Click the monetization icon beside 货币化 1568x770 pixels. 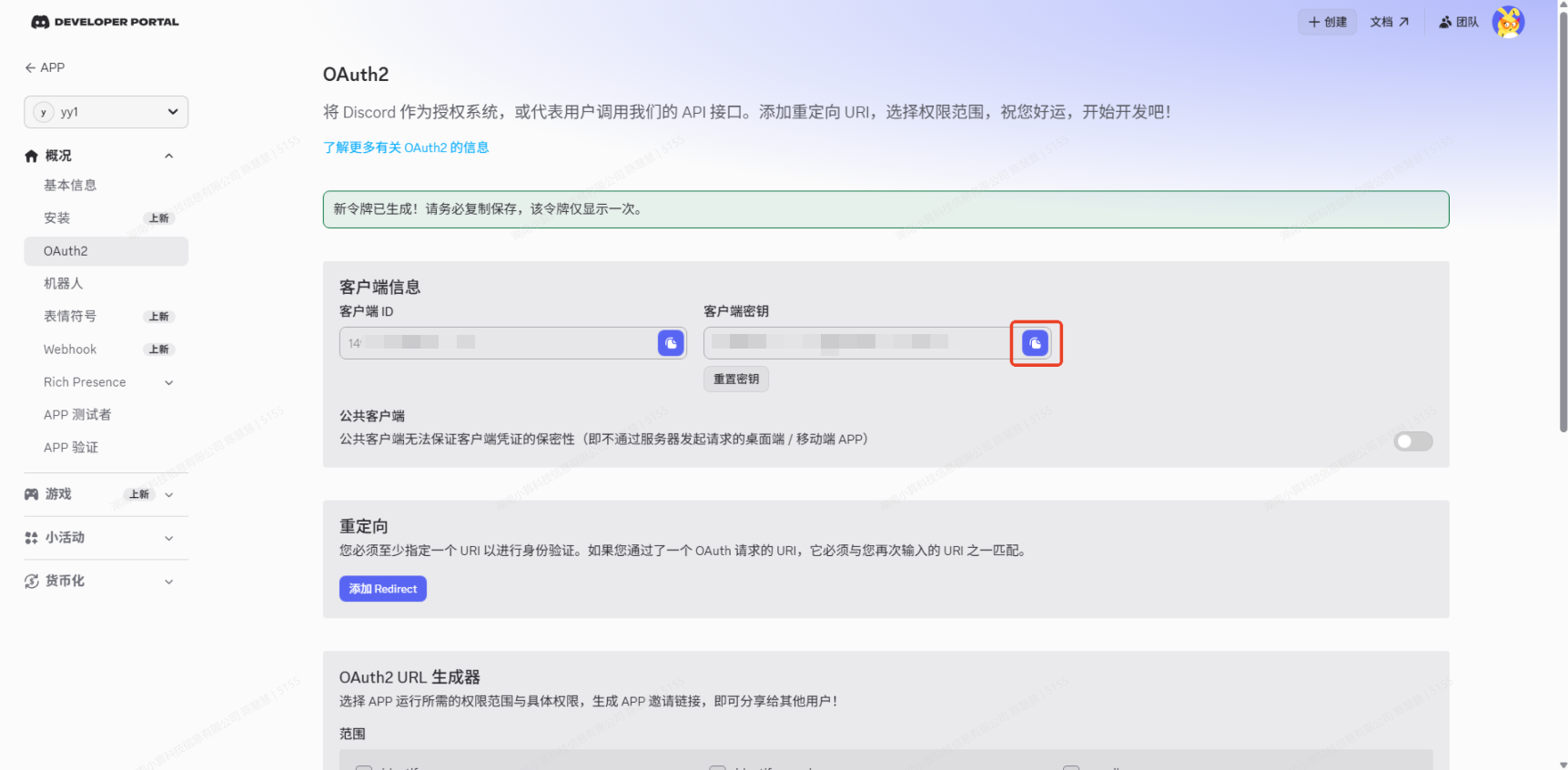pos(32,582)
